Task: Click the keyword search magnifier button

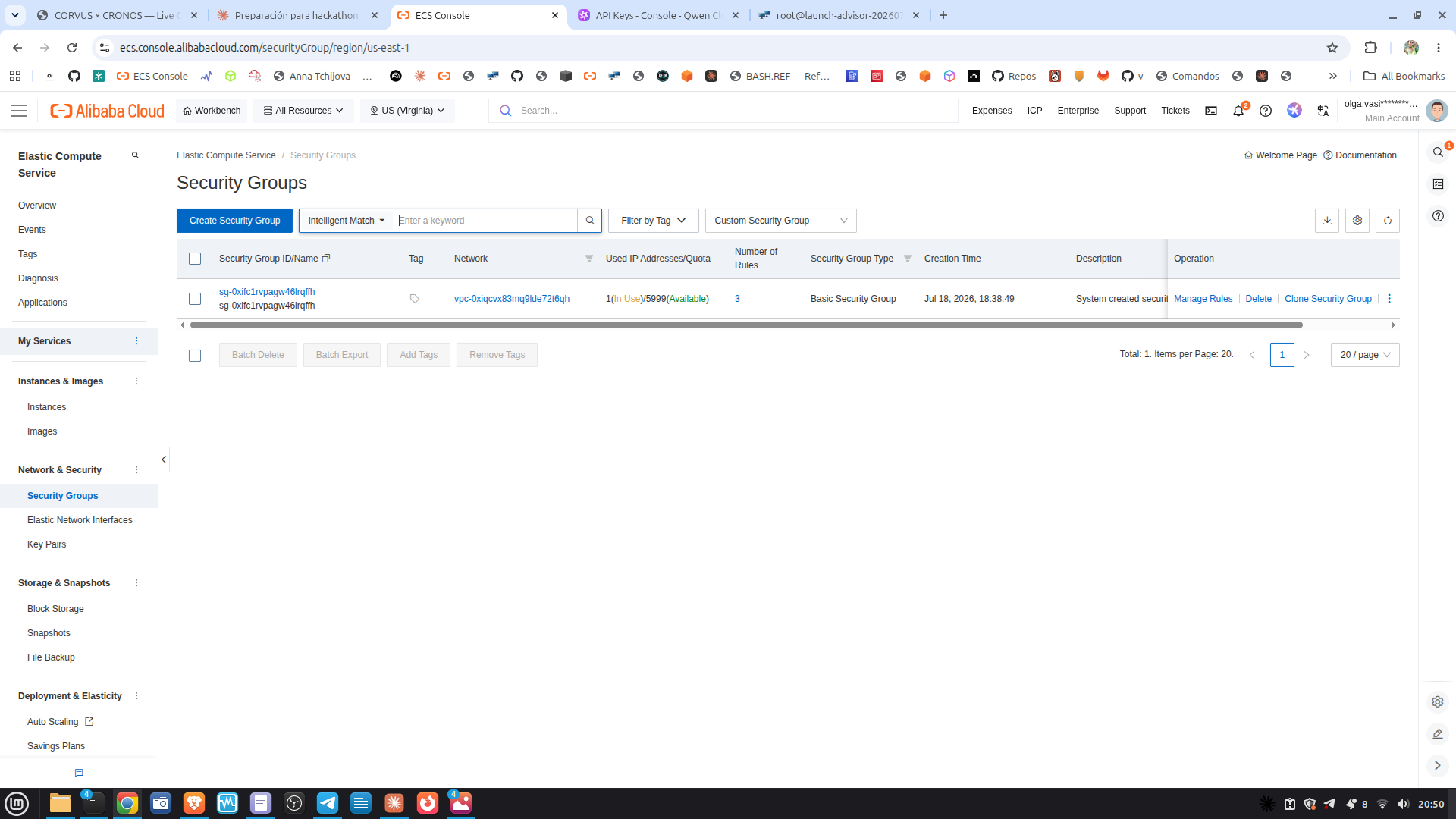Action: (590, 221)
